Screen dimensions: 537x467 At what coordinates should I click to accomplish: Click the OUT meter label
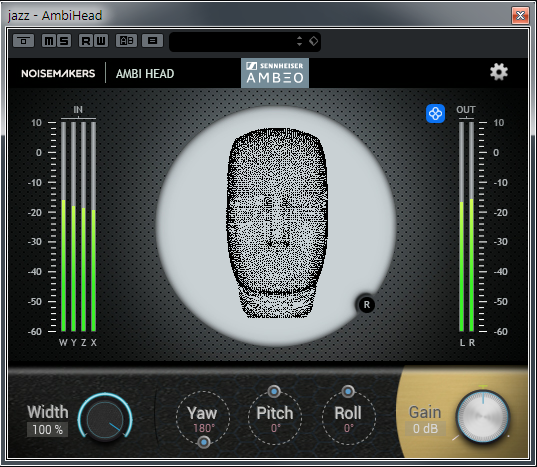pyautogui.click(x=466, y=110)
